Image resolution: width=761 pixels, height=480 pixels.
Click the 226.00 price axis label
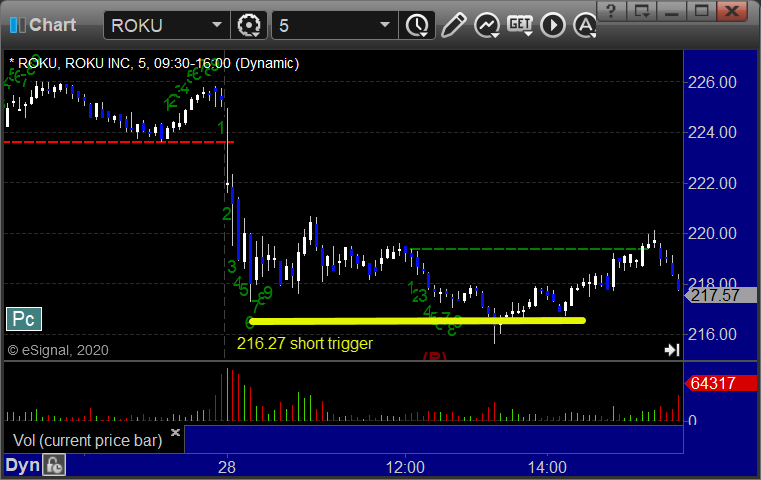(712, 82)
